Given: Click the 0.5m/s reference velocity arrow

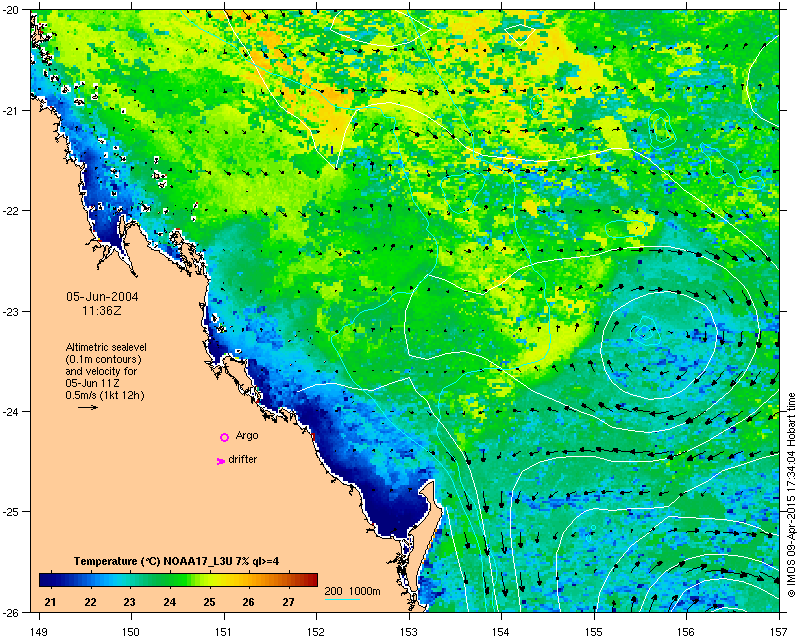Looking at the screenshot, I should (x=88, y=407).
